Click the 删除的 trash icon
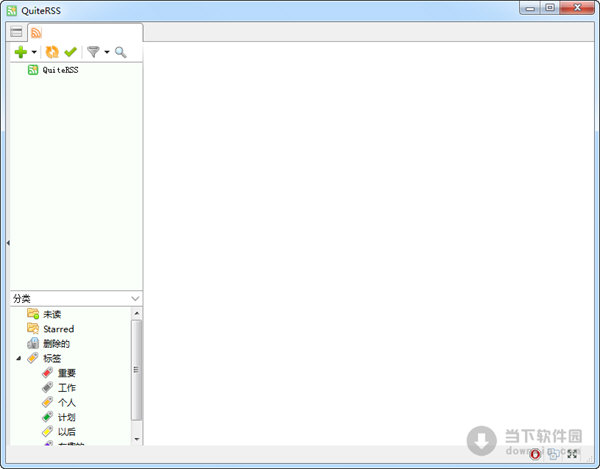Screen dimensions: 600x469 pos(33,343)
